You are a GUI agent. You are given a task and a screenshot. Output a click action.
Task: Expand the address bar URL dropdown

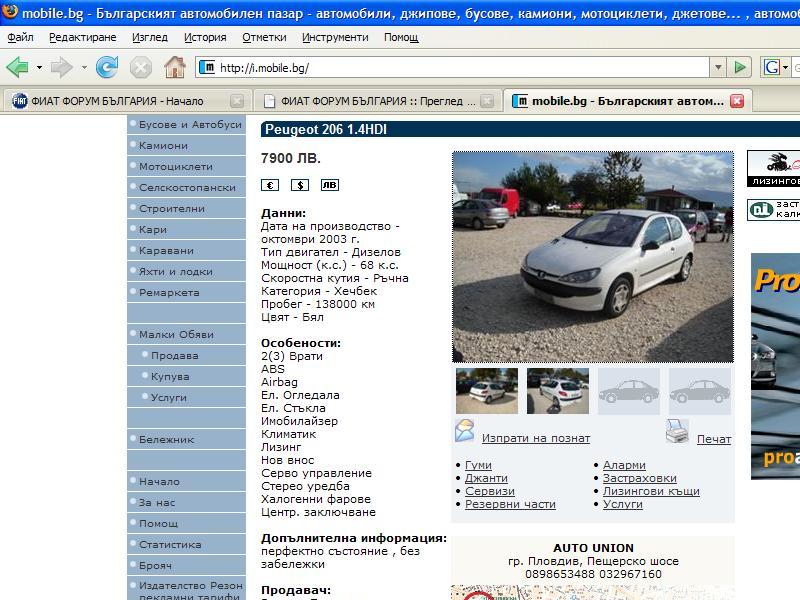point(718,67)
